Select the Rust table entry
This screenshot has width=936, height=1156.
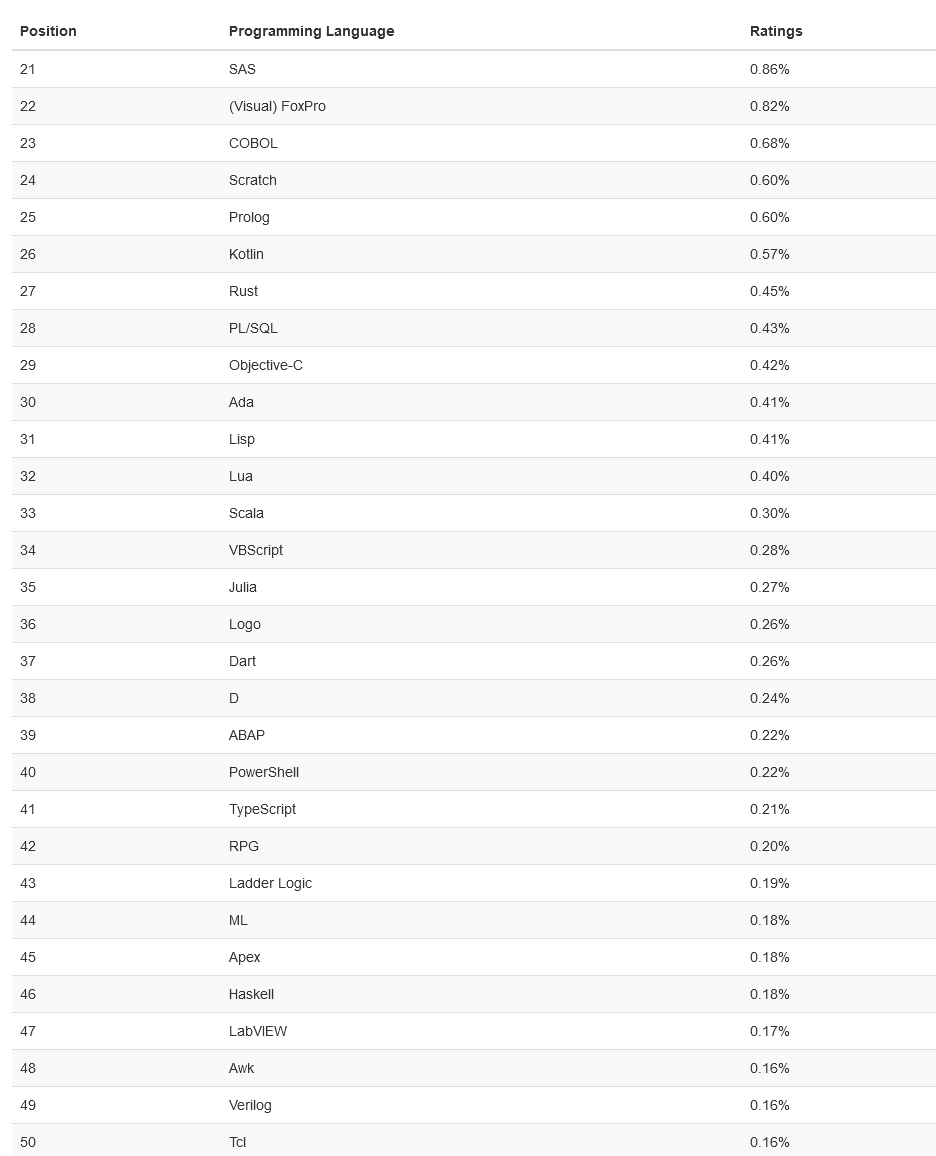[243, 291]
